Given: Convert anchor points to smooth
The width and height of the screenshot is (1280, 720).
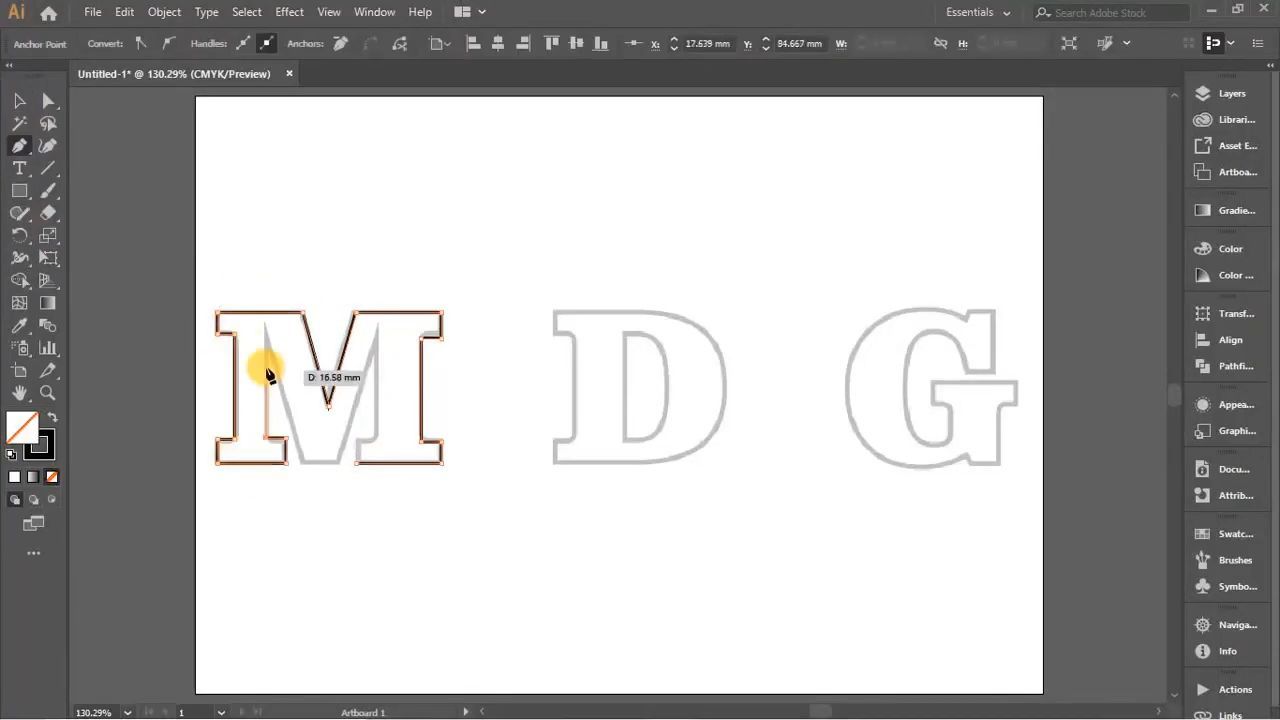Looking at the screenshot, I should [x=167, y=43].
